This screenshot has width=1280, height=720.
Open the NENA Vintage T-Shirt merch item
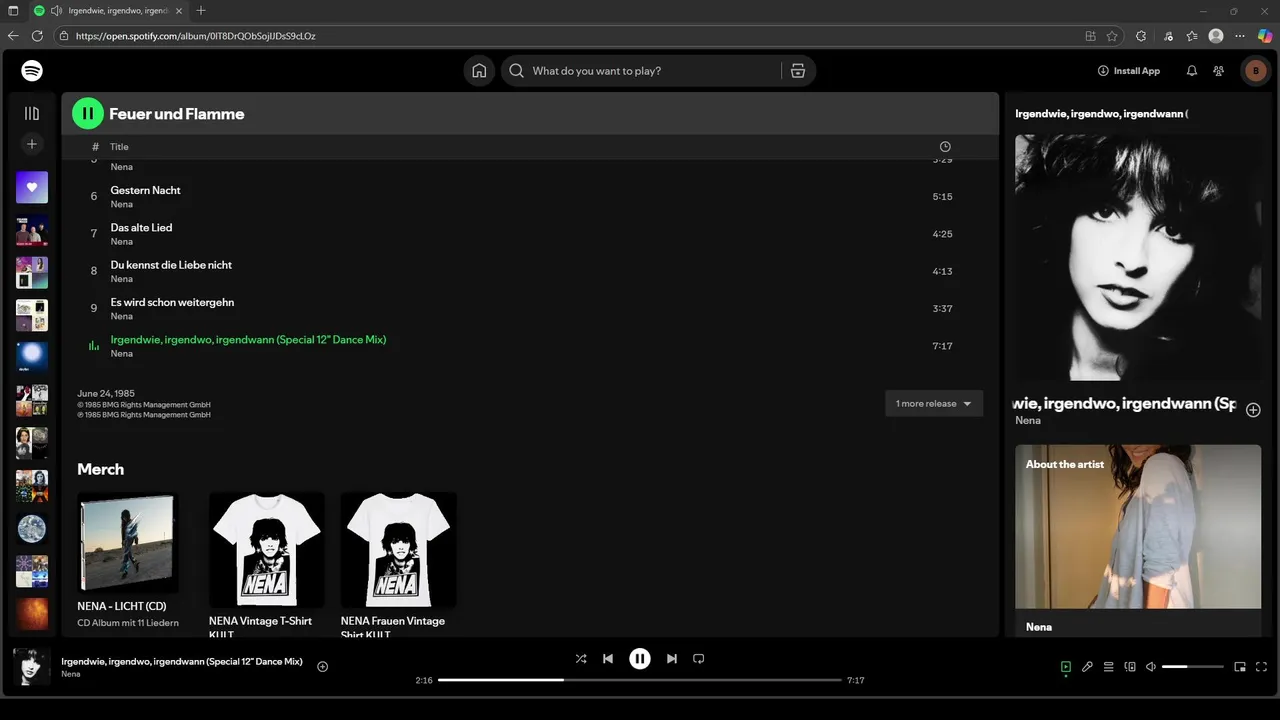266,565
